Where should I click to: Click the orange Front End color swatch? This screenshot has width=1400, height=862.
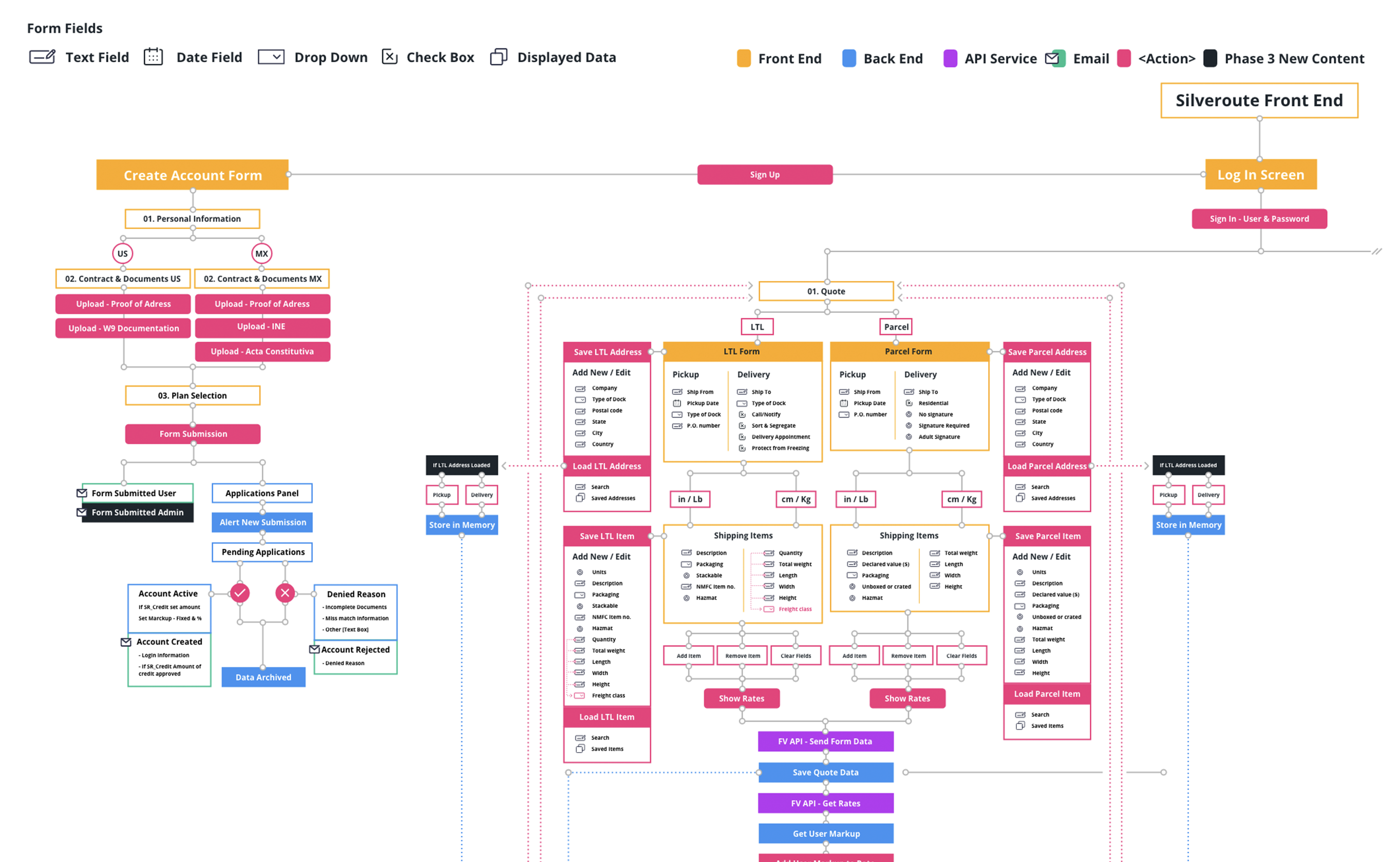point(744,58)
